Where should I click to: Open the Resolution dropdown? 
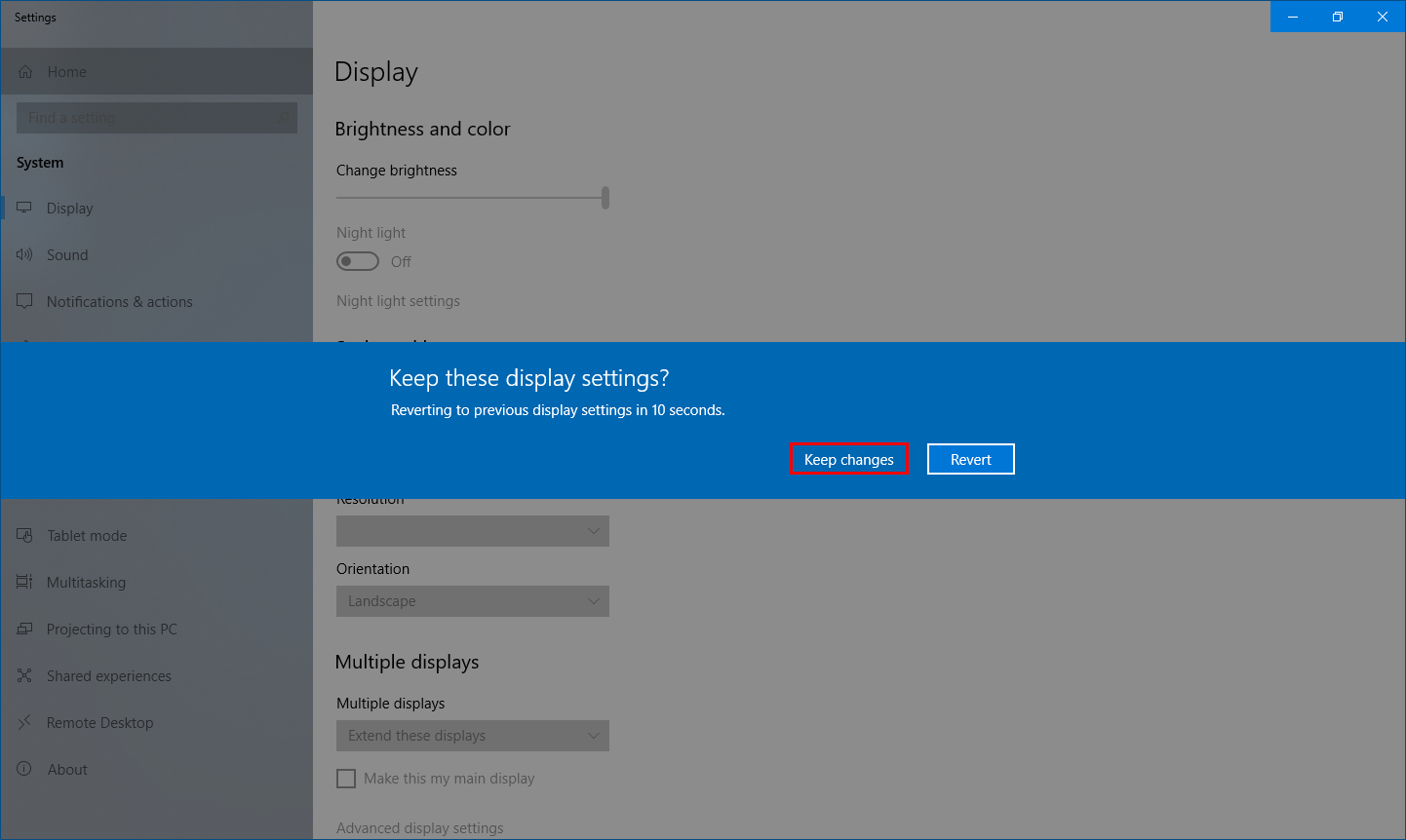[472, 531]
